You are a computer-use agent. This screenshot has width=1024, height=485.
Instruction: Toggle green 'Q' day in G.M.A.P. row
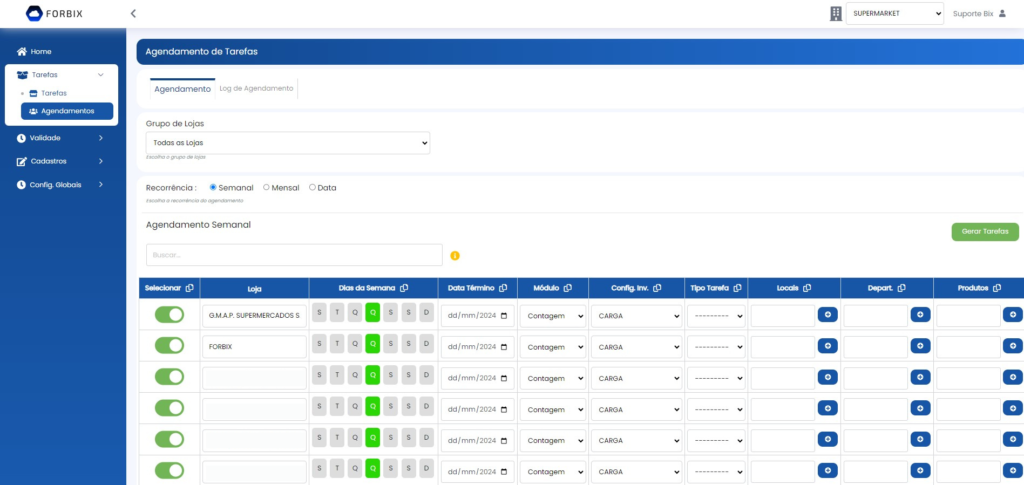pos(372,315)
